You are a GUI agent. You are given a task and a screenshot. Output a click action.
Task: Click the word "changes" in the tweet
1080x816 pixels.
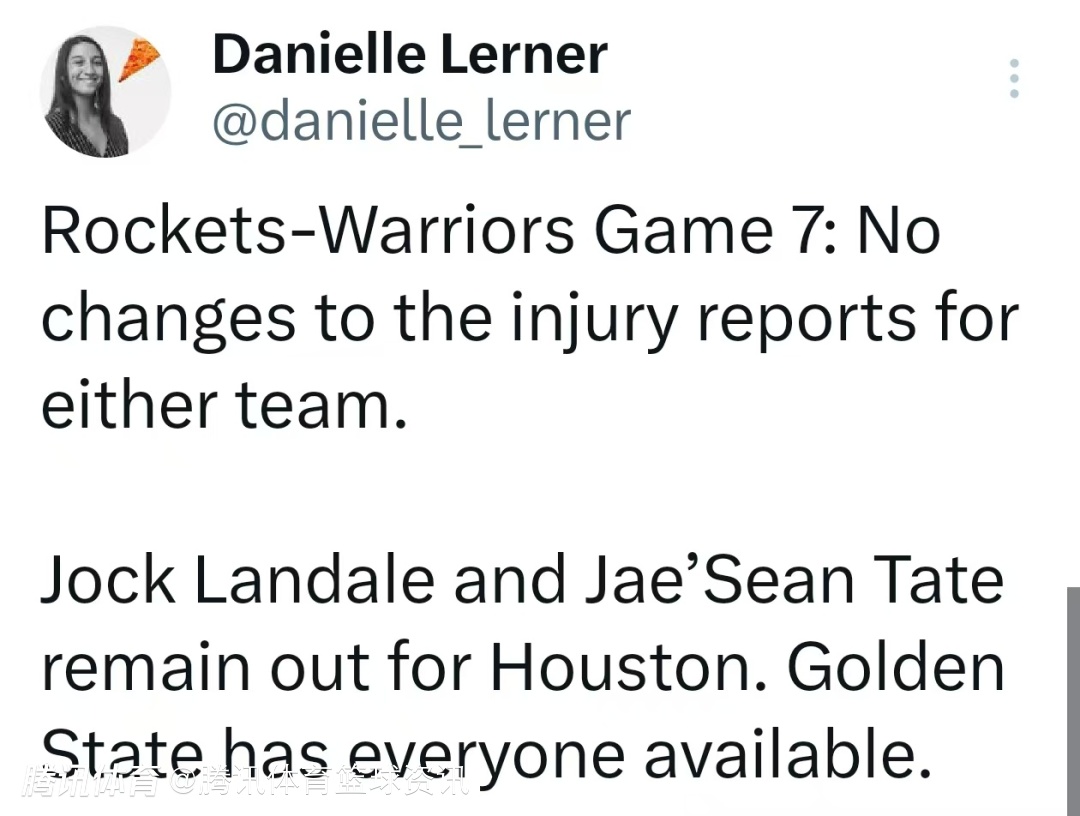[169, 318]
